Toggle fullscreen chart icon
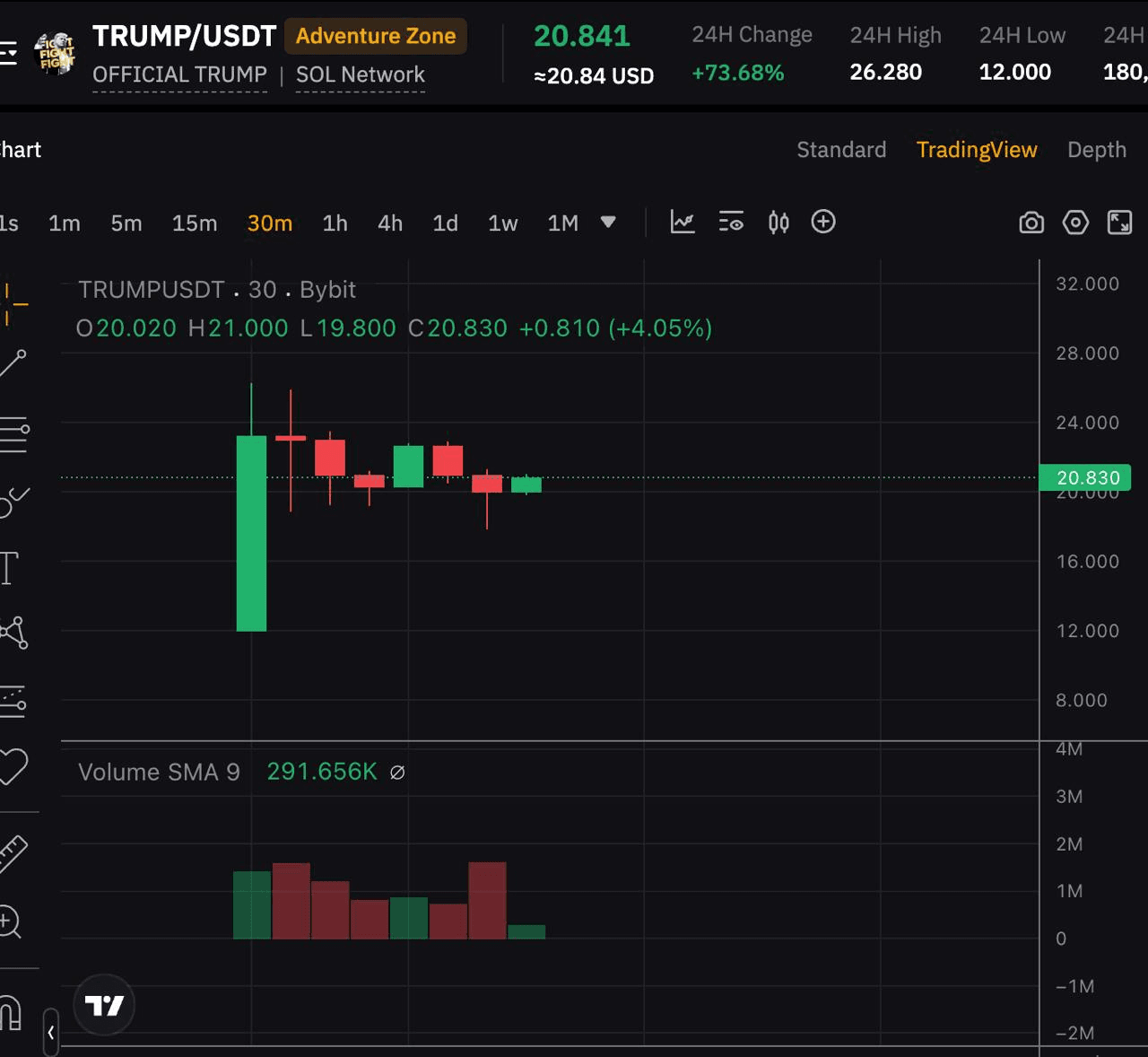 click(1120, 223)
